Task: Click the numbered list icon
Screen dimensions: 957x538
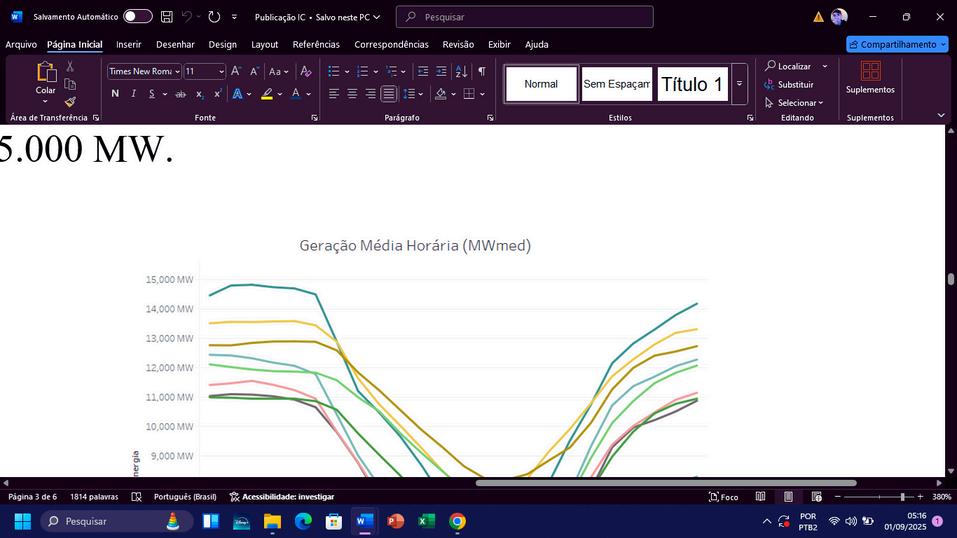Action: [363, 71]
